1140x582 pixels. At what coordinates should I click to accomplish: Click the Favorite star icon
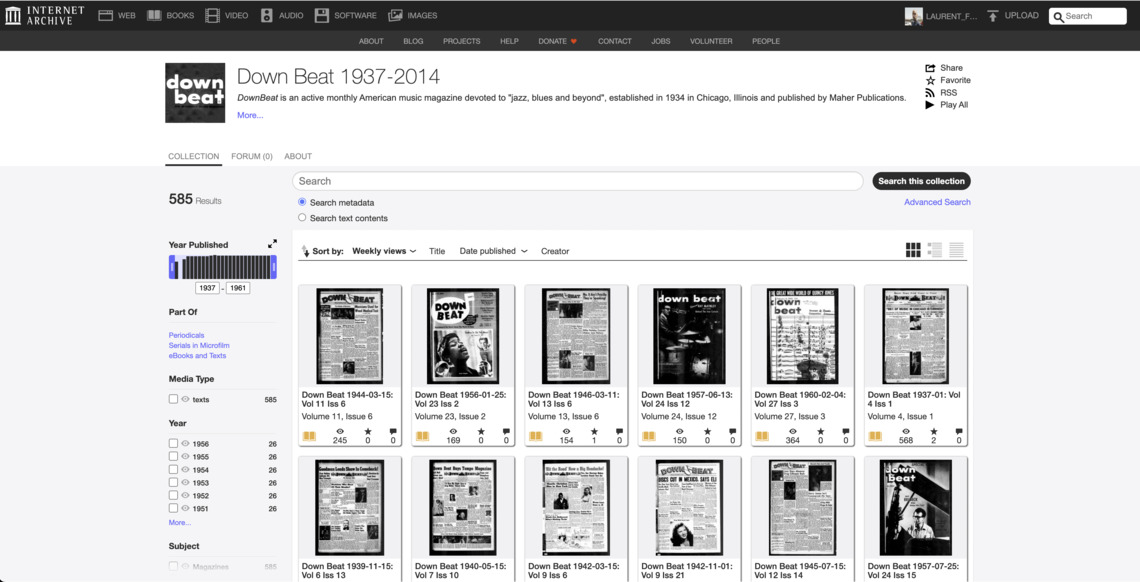pyautogui.click(x=930, y=80)
